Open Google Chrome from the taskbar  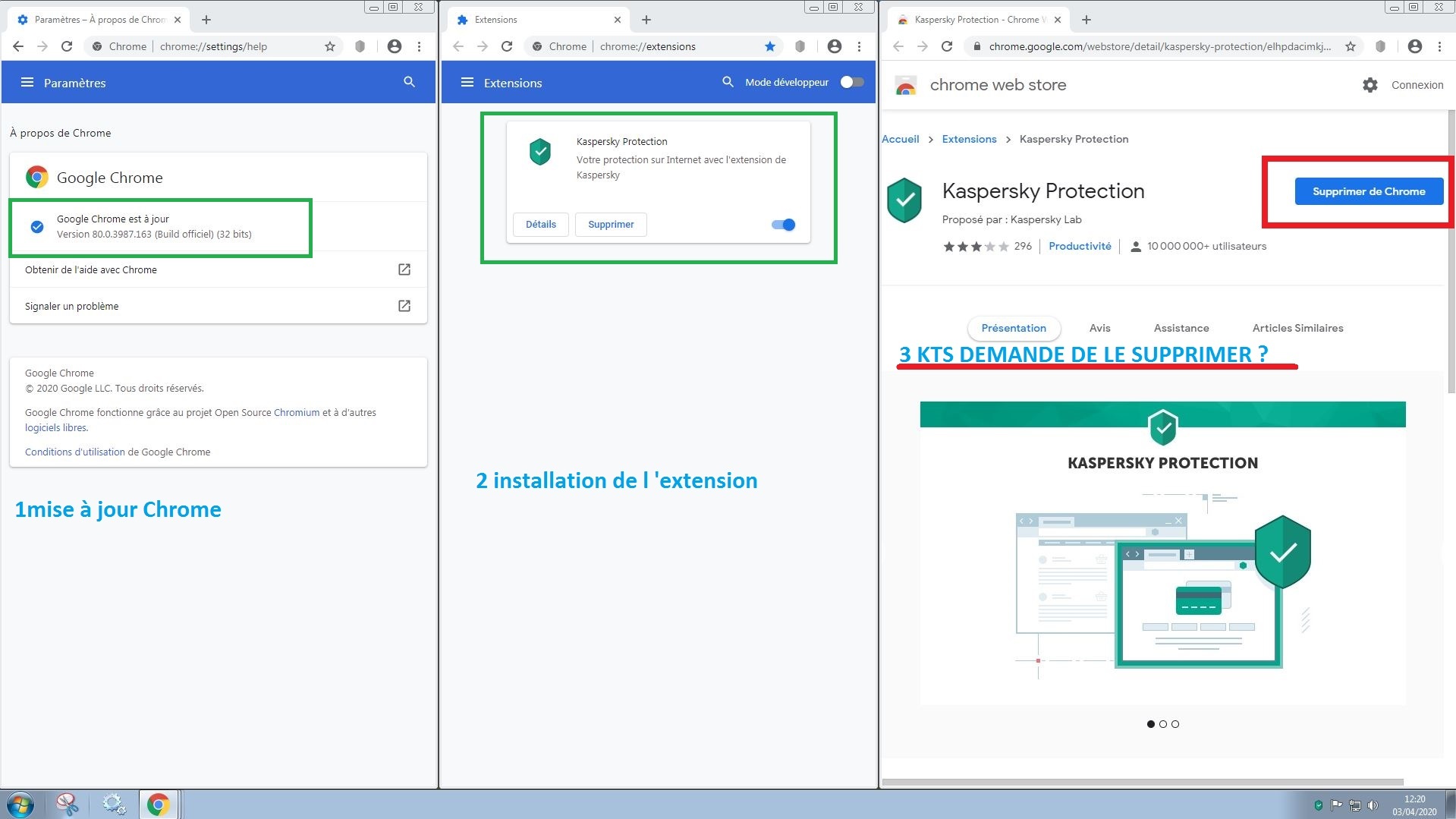(158, 804)
